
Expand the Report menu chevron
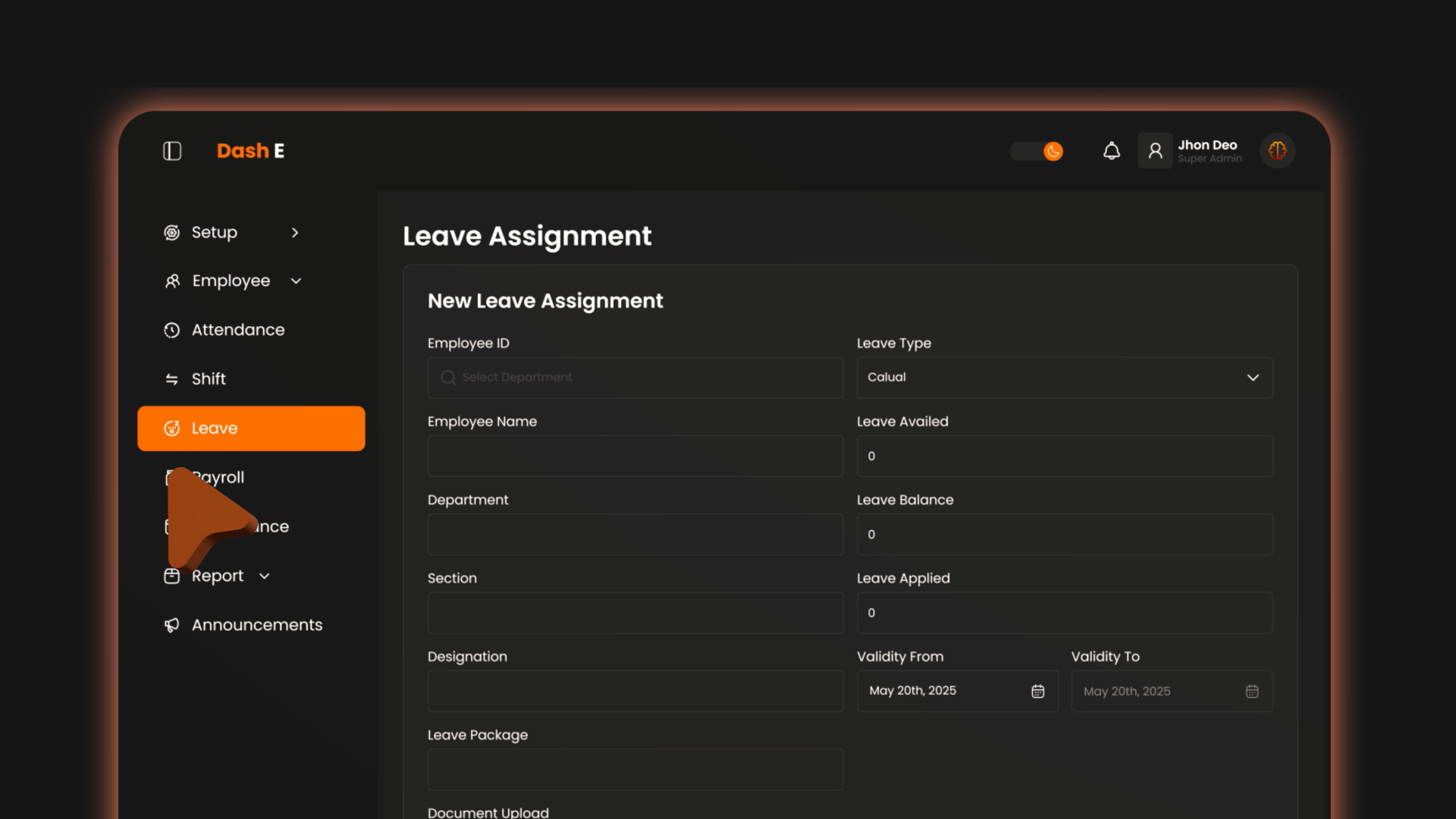(264, 576)
